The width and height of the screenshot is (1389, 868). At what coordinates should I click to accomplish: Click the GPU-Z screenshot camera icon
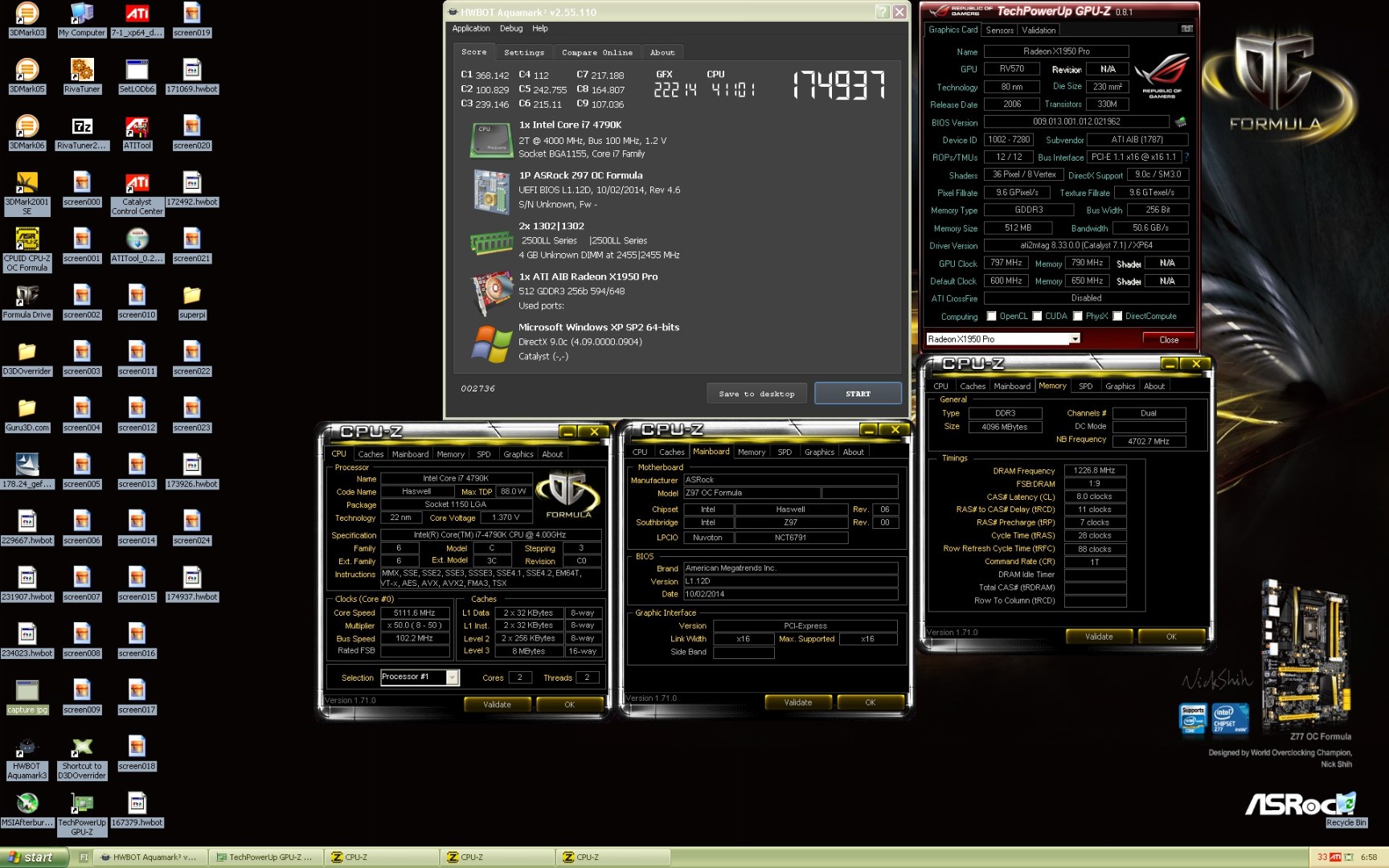tap(1186, 29)
